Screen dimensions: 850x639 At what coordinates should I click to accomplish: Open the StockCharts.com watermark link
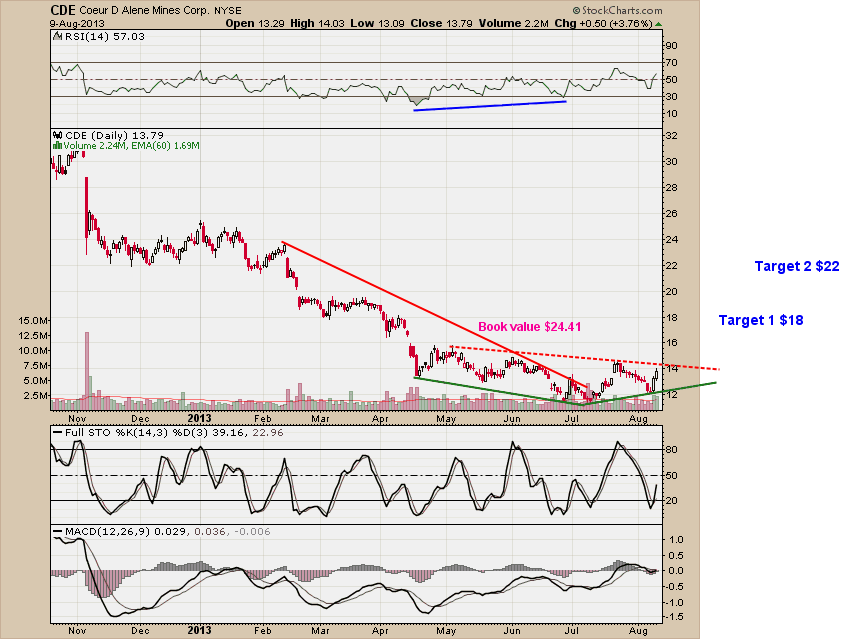(617, 10)
